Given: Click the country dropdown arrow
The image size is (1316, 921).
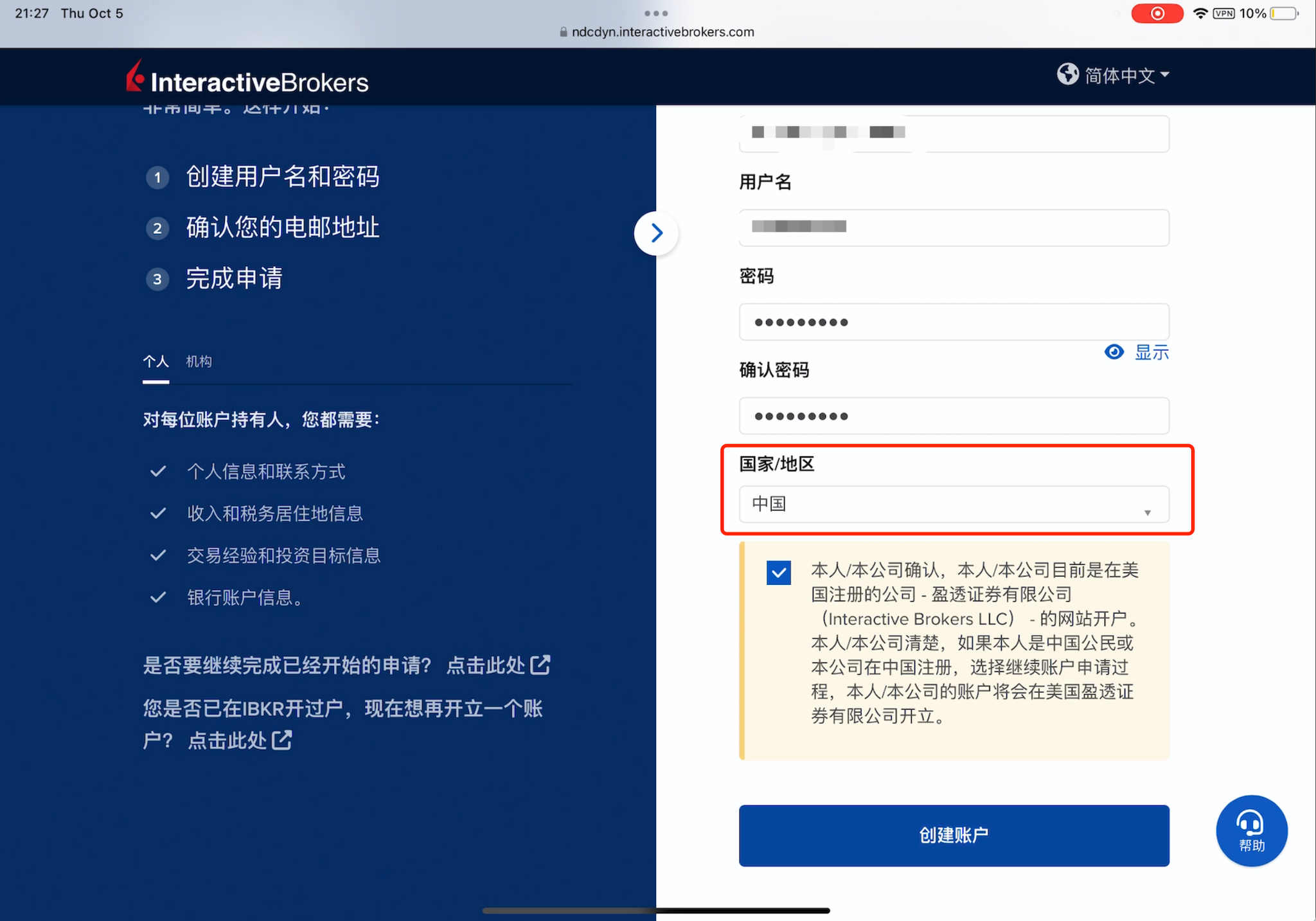Looking at the screenshot, I should [1147, 512].
